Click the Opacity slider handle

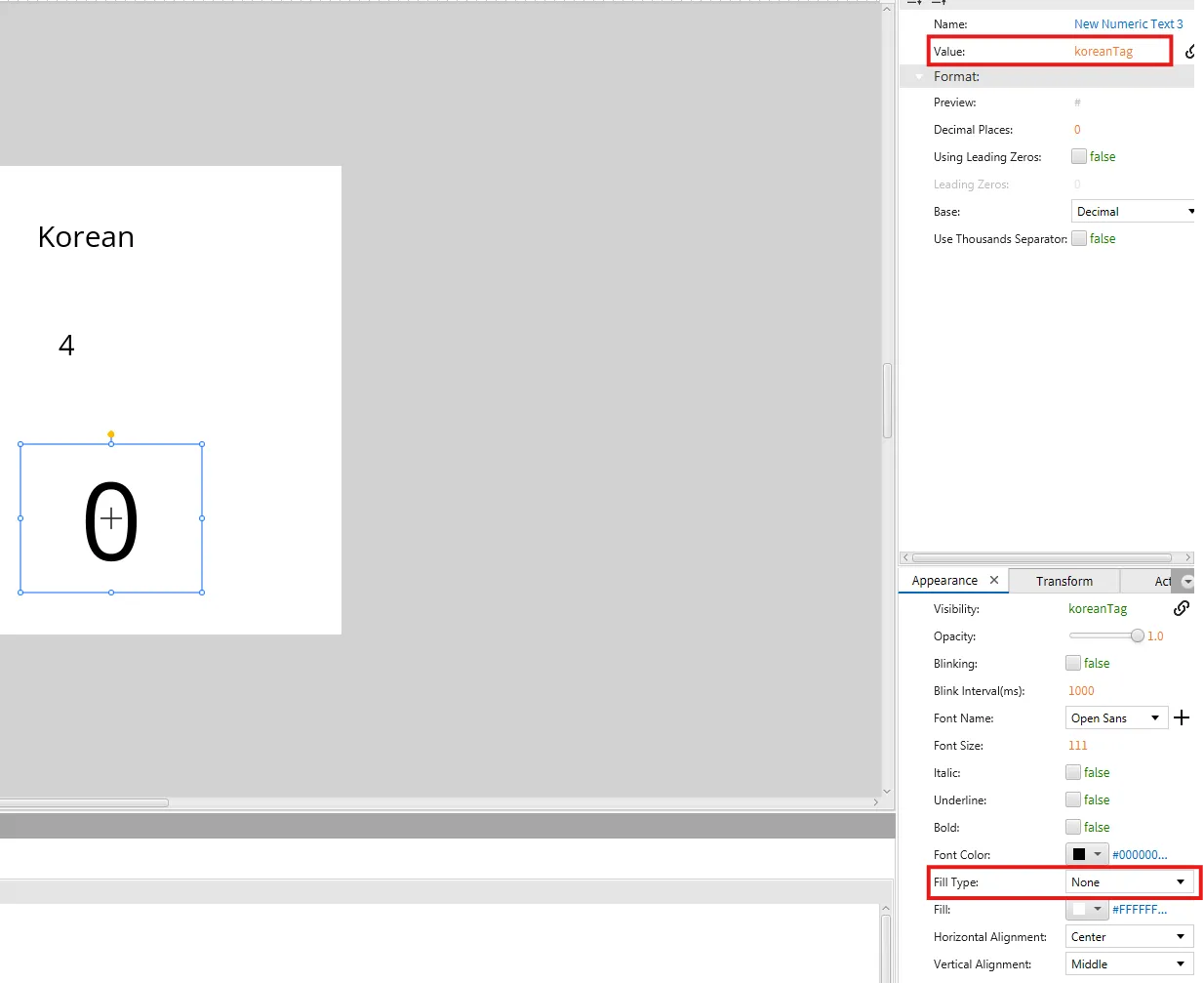click(1137, 635)
